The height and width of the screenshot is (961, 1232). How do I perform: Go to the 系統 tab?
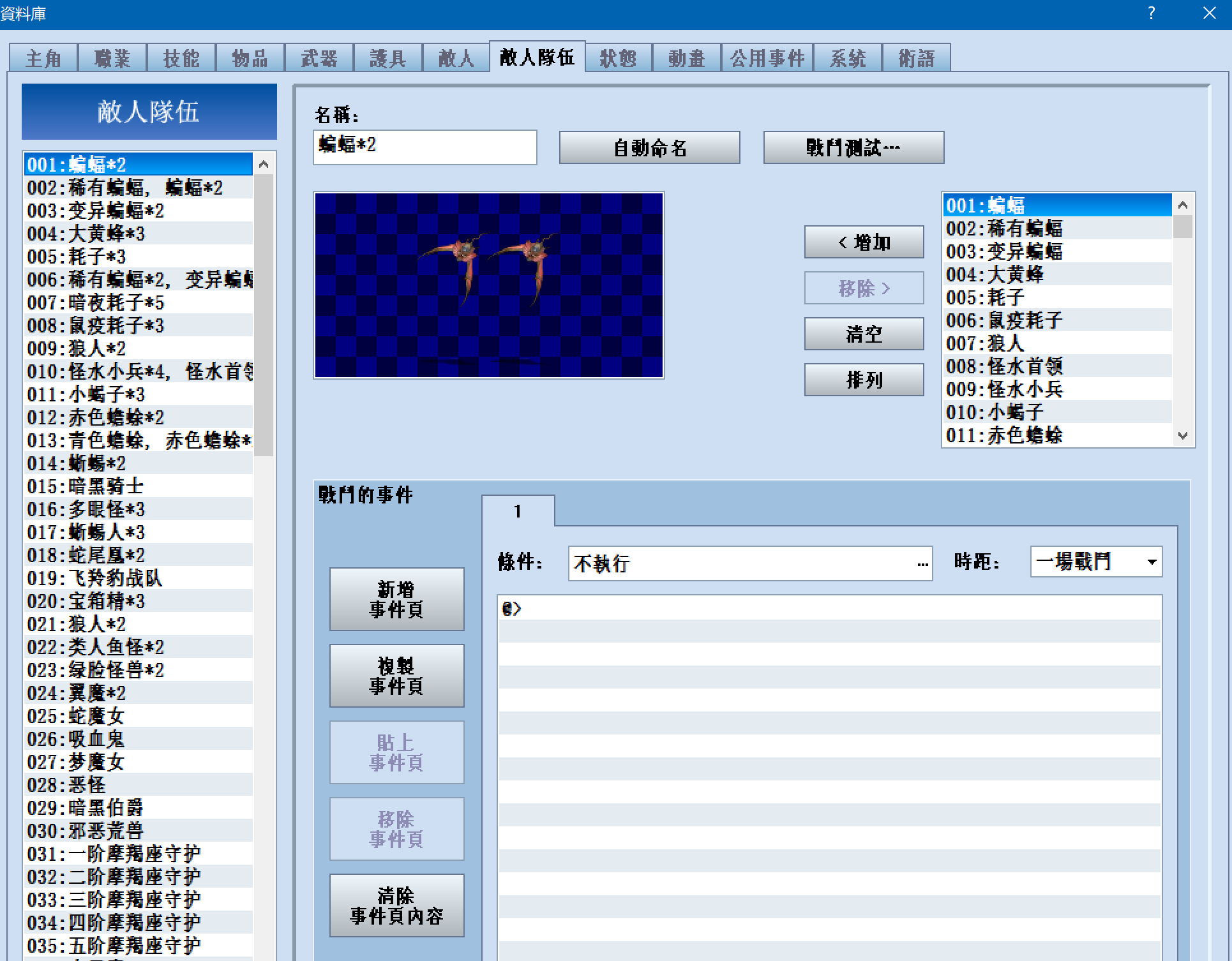coord(848,59)
